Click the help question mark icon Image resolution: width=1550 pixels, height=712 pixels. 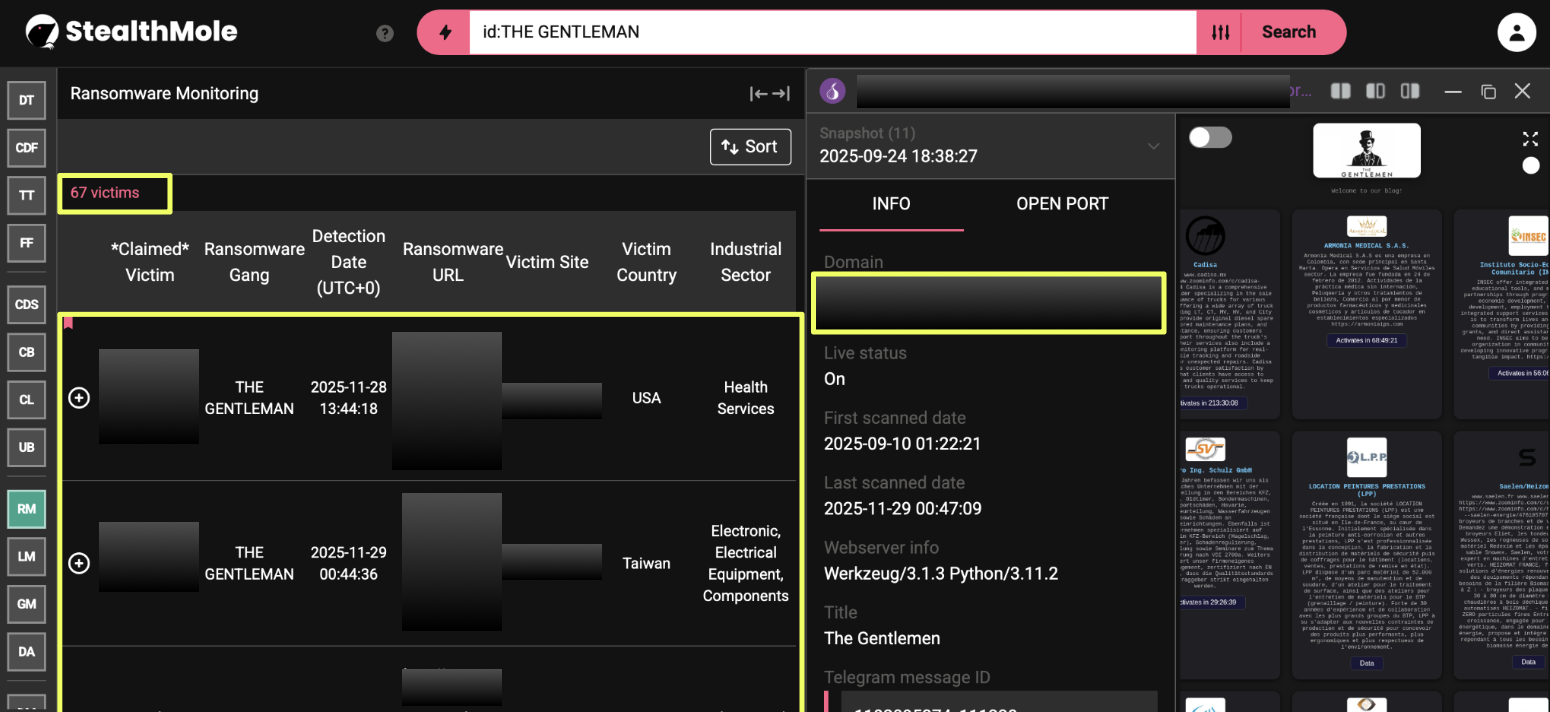tap(385, 33)
